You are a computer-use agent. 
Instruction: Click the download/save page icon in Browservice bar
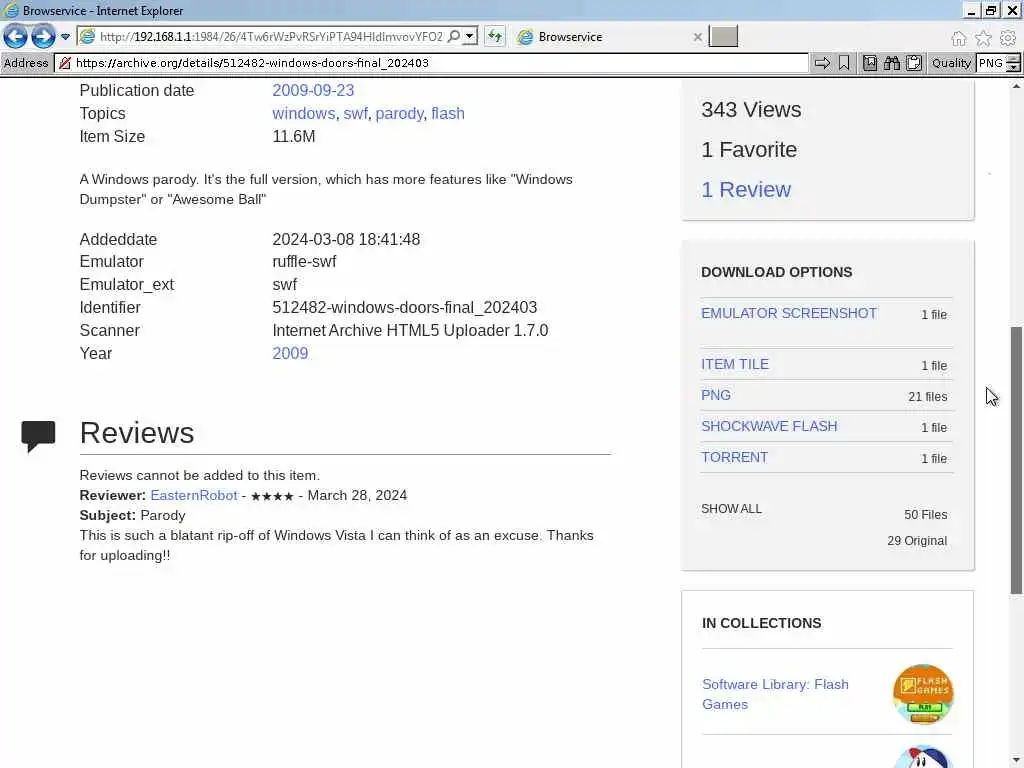click(870, 63)
